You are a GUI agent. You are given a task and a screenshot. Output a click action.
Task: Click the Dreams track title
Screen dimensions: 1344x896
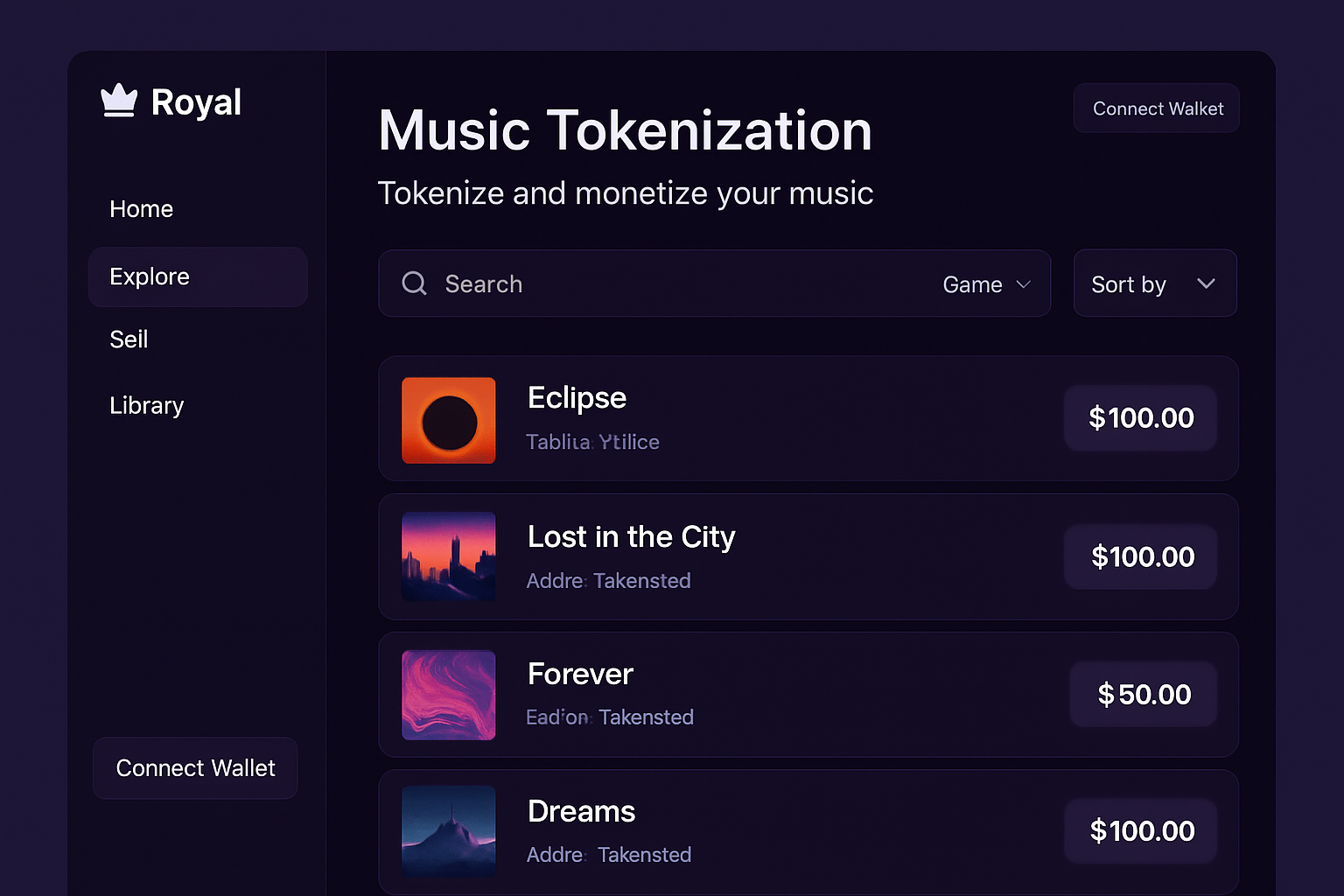tap(581, 811)
